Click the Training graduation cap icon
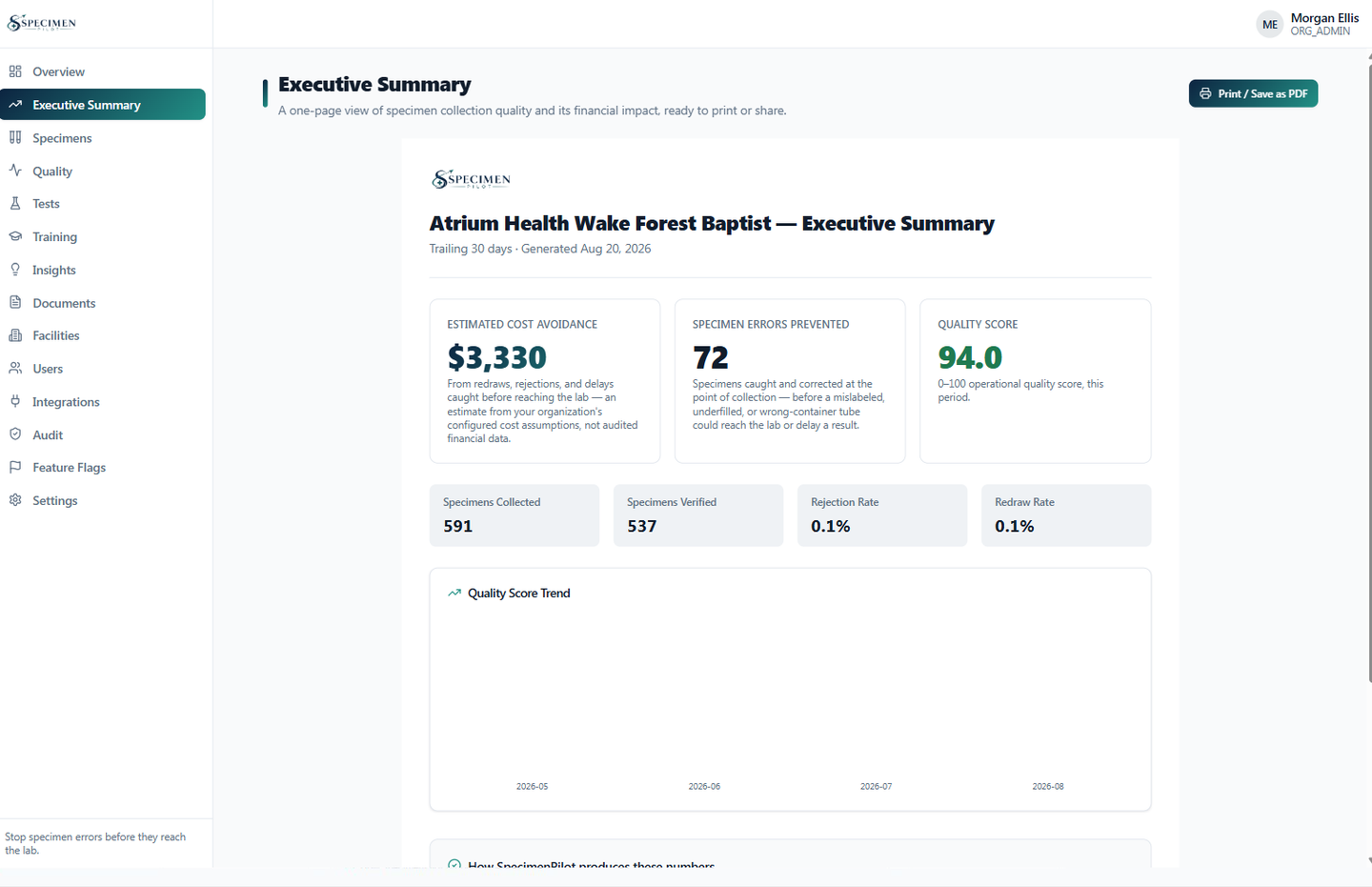Viewport: 1372px width, 887px height. 15,236
